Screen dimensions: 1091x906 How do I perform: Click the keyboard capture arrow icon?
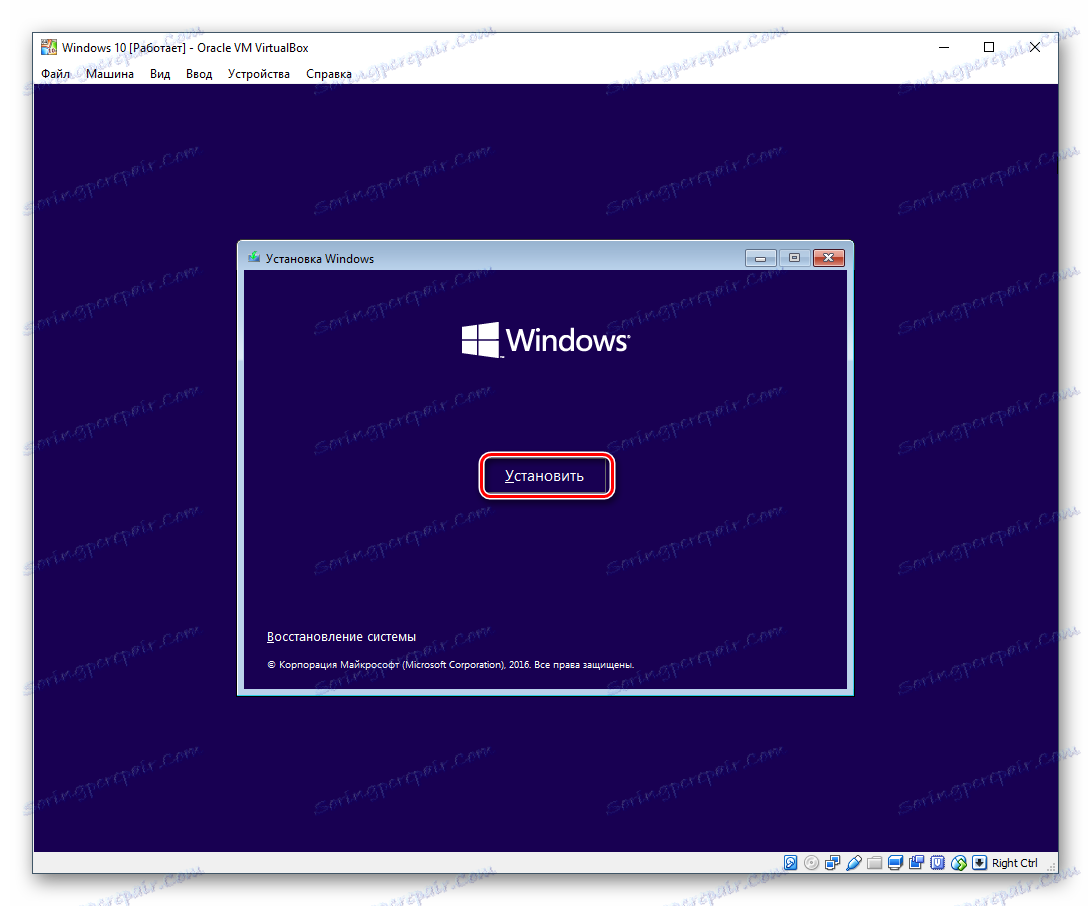click(980, 863)
